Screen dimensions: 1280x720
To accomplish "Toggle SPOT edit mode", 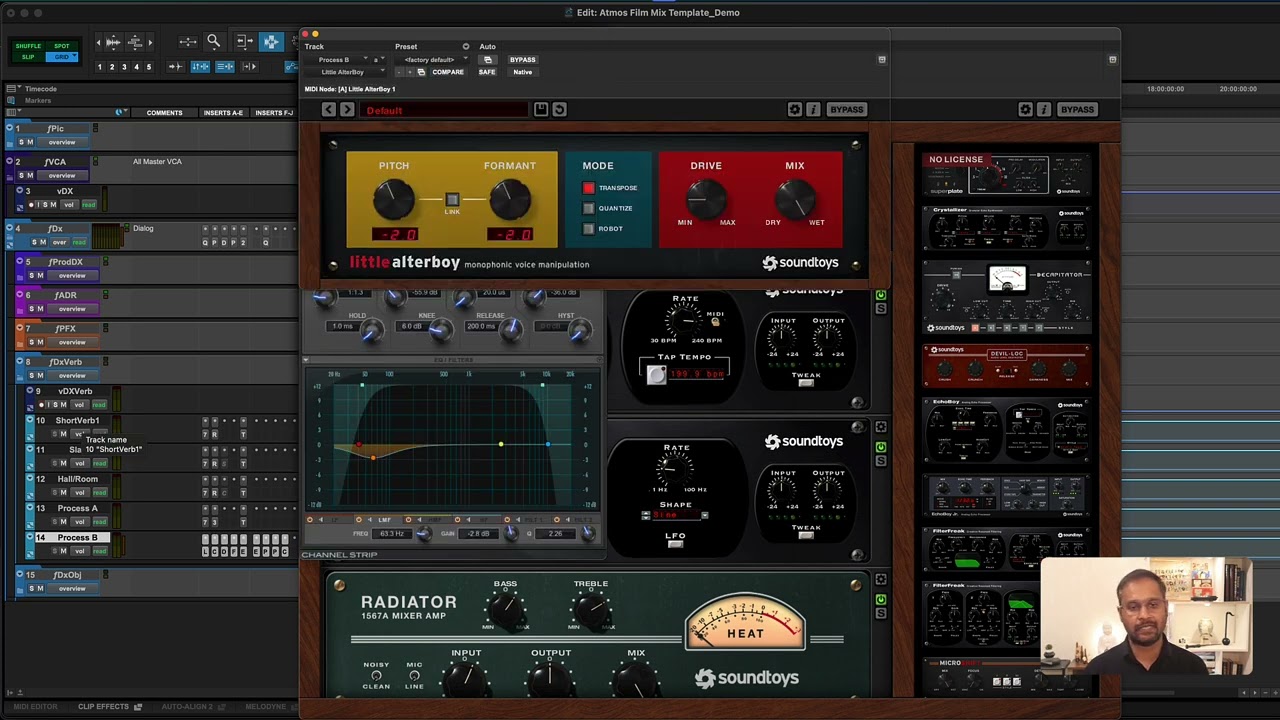I will [x=62, y=46].
